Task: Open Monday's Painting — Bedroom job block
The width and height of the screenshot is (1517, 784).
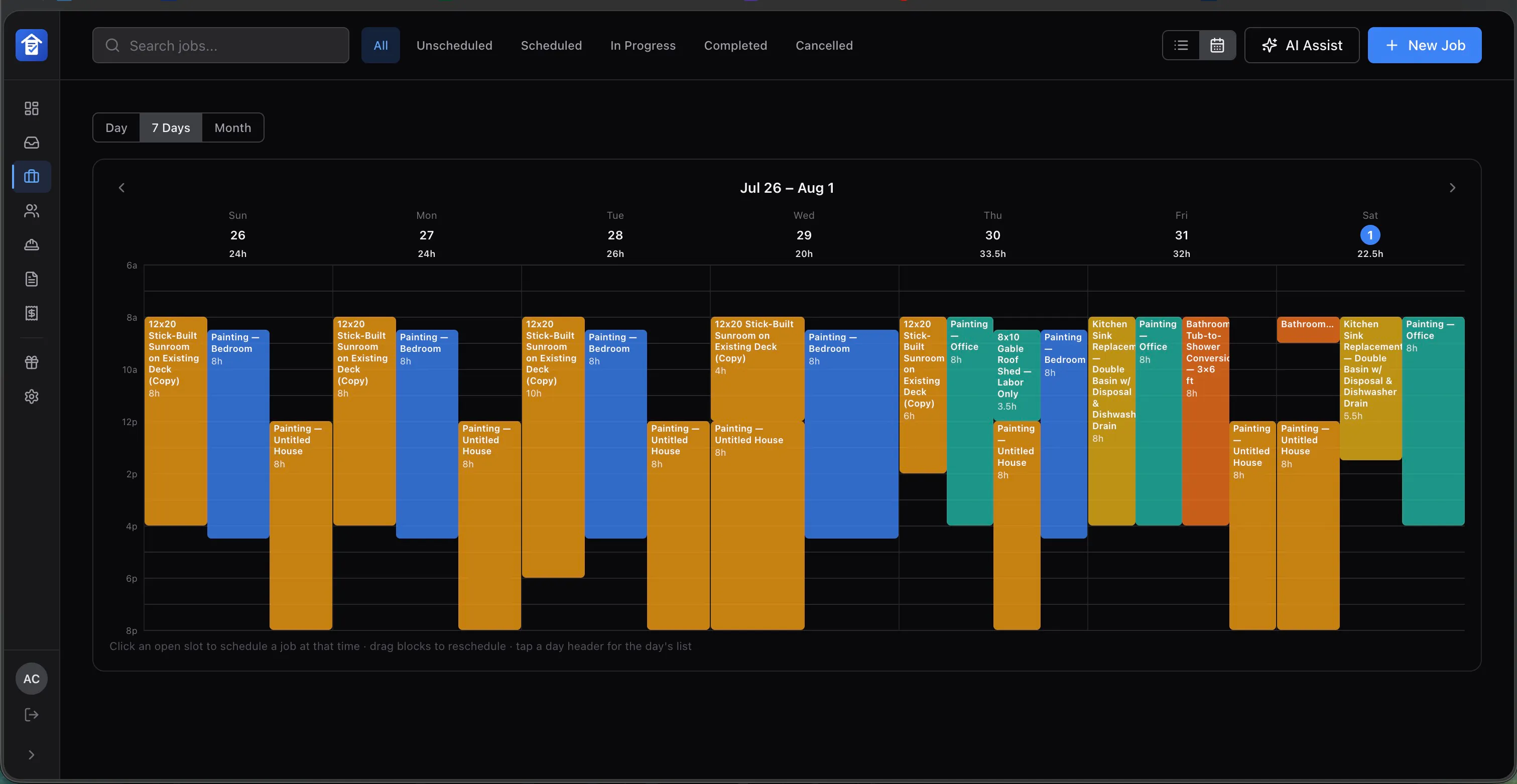Action: pyautogui.click(x=427, y=434)
